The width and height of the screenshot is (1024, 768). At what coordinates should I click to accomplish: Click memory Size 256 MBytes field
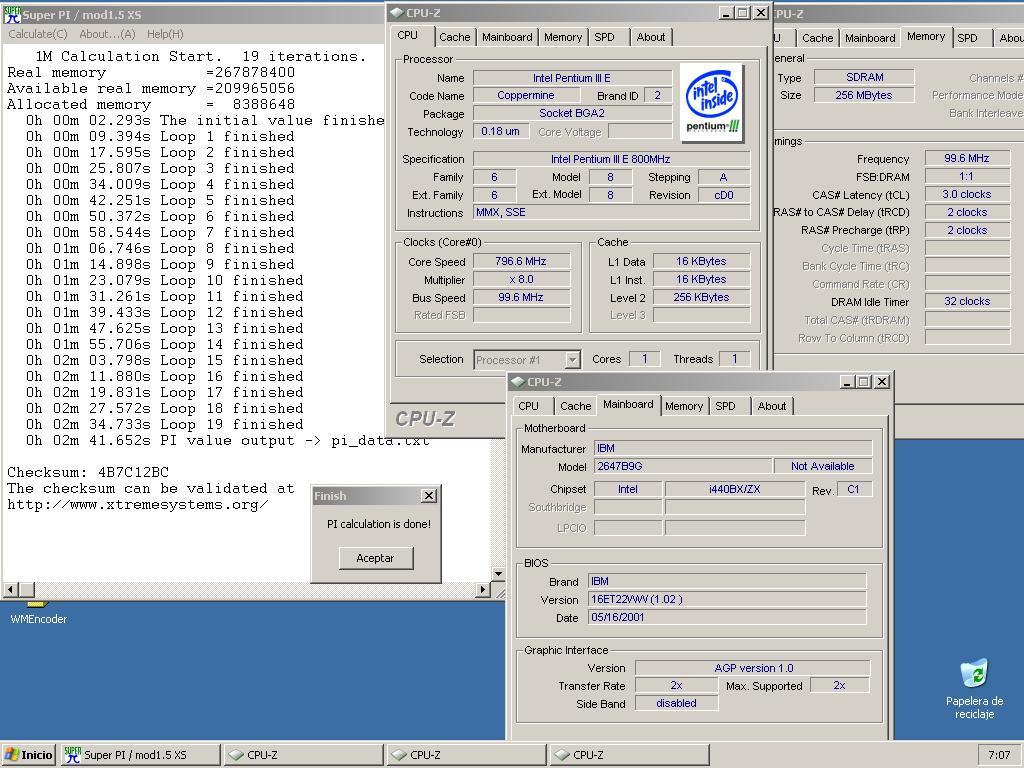(865, 95)
